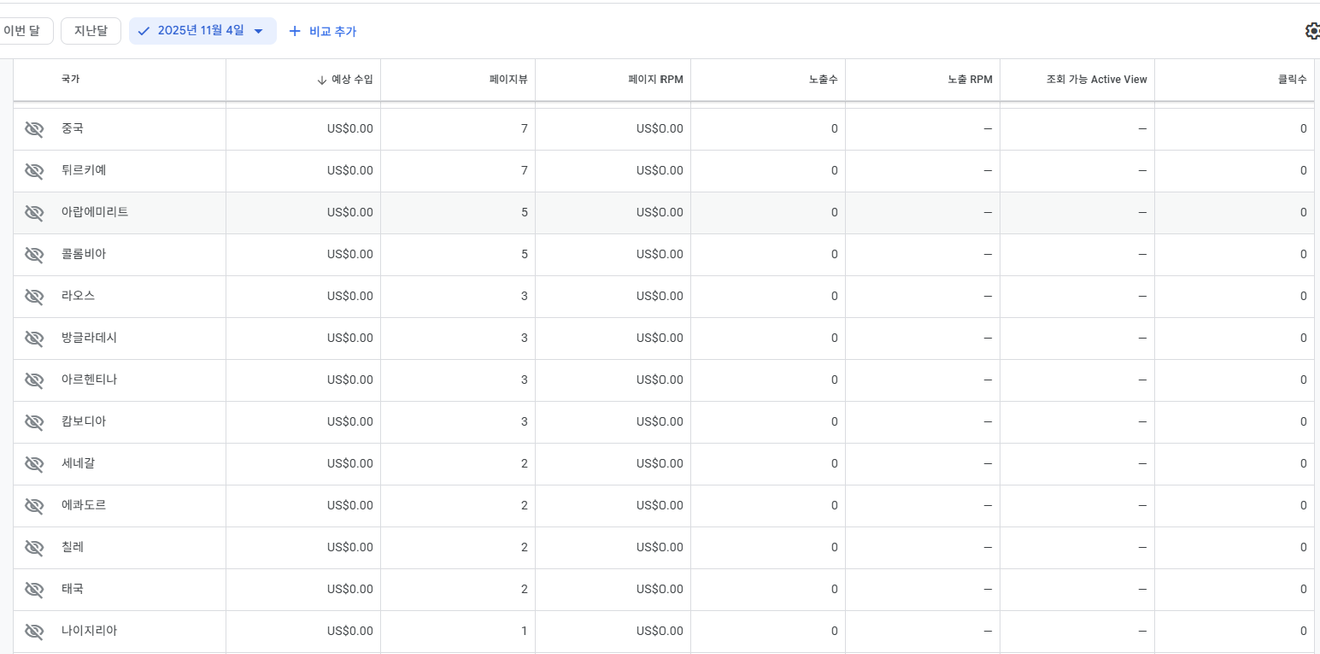The height and width of the screenshot is (654, 1320).
Task: Select the 이번 달 date range
Action: (22, 31)
